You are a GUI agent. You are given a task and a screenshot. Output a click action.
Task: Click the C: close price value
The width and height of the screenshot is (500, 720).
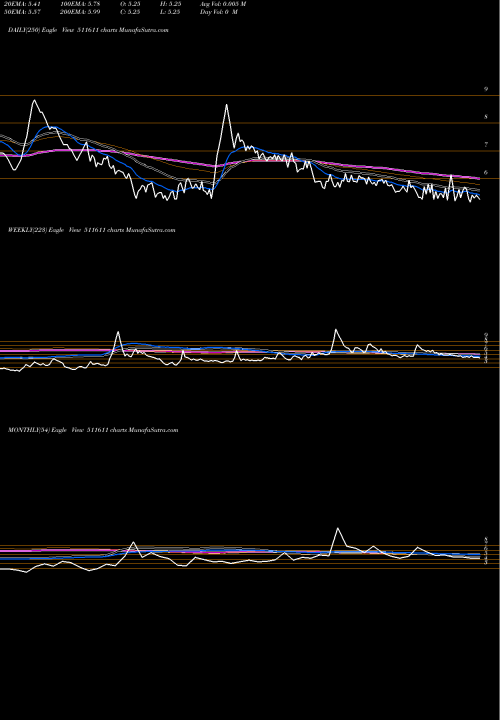pyautogui.click(x=130, y=12)
